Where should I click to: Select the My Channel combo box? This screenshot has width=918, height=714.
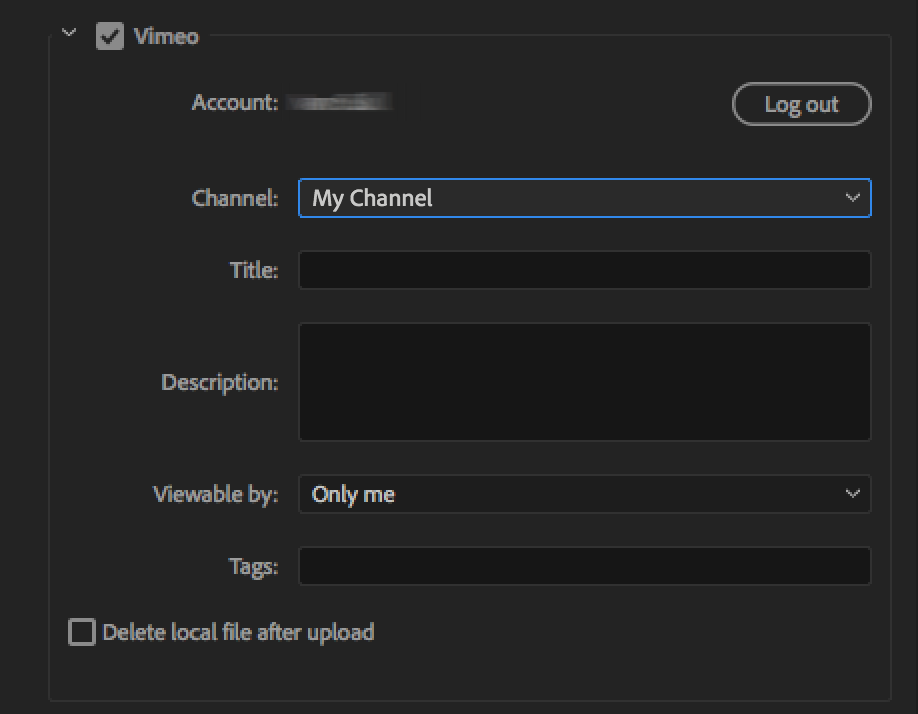(x=585, y=198)
